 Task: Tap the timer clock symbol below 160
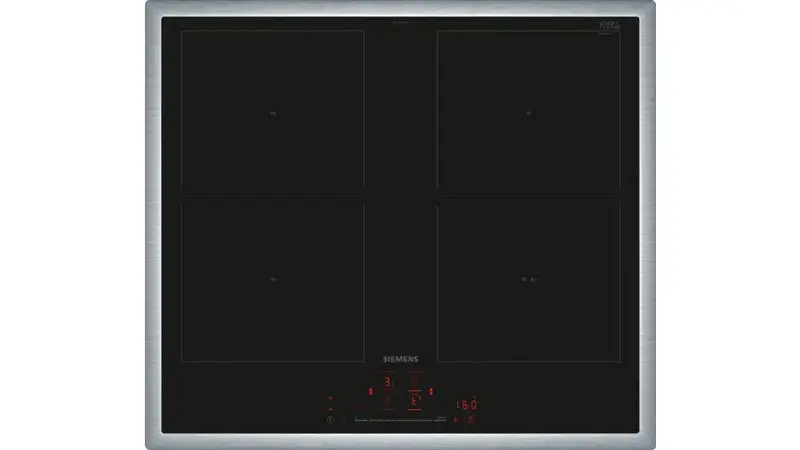tap(470, 419)
